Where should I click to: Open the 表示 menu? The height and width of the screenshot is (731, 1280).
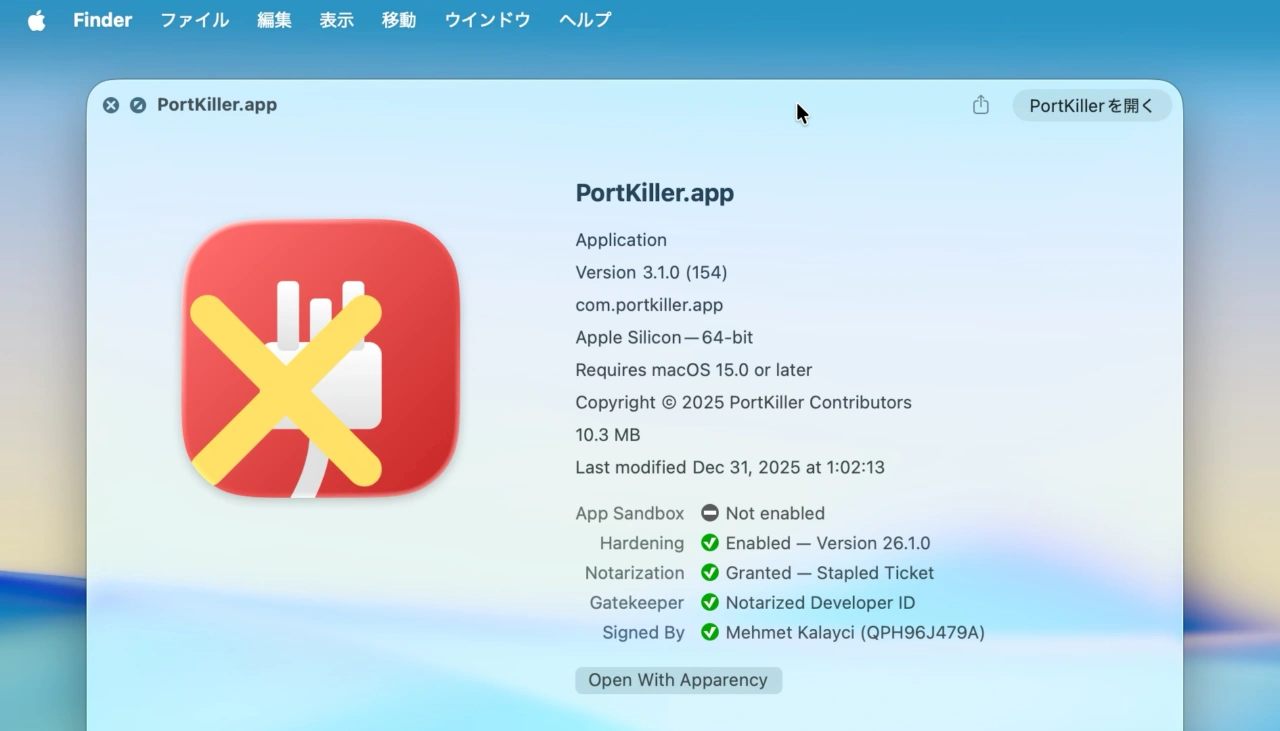[x=336, y=20]
